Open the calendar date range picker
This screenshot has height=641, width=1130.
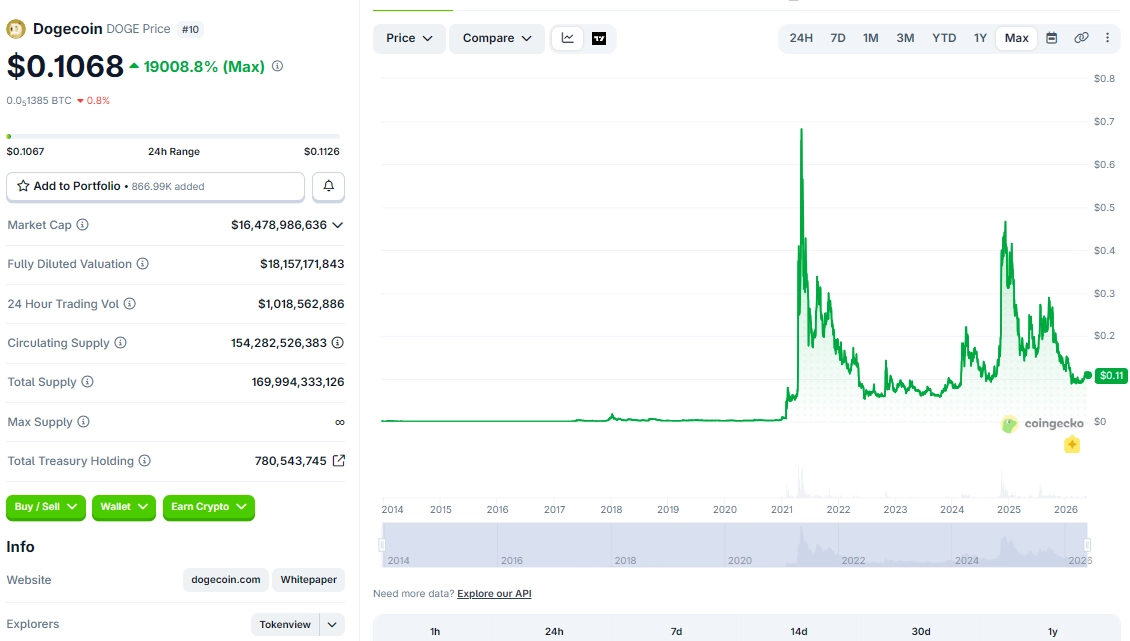pos(1051,38)
